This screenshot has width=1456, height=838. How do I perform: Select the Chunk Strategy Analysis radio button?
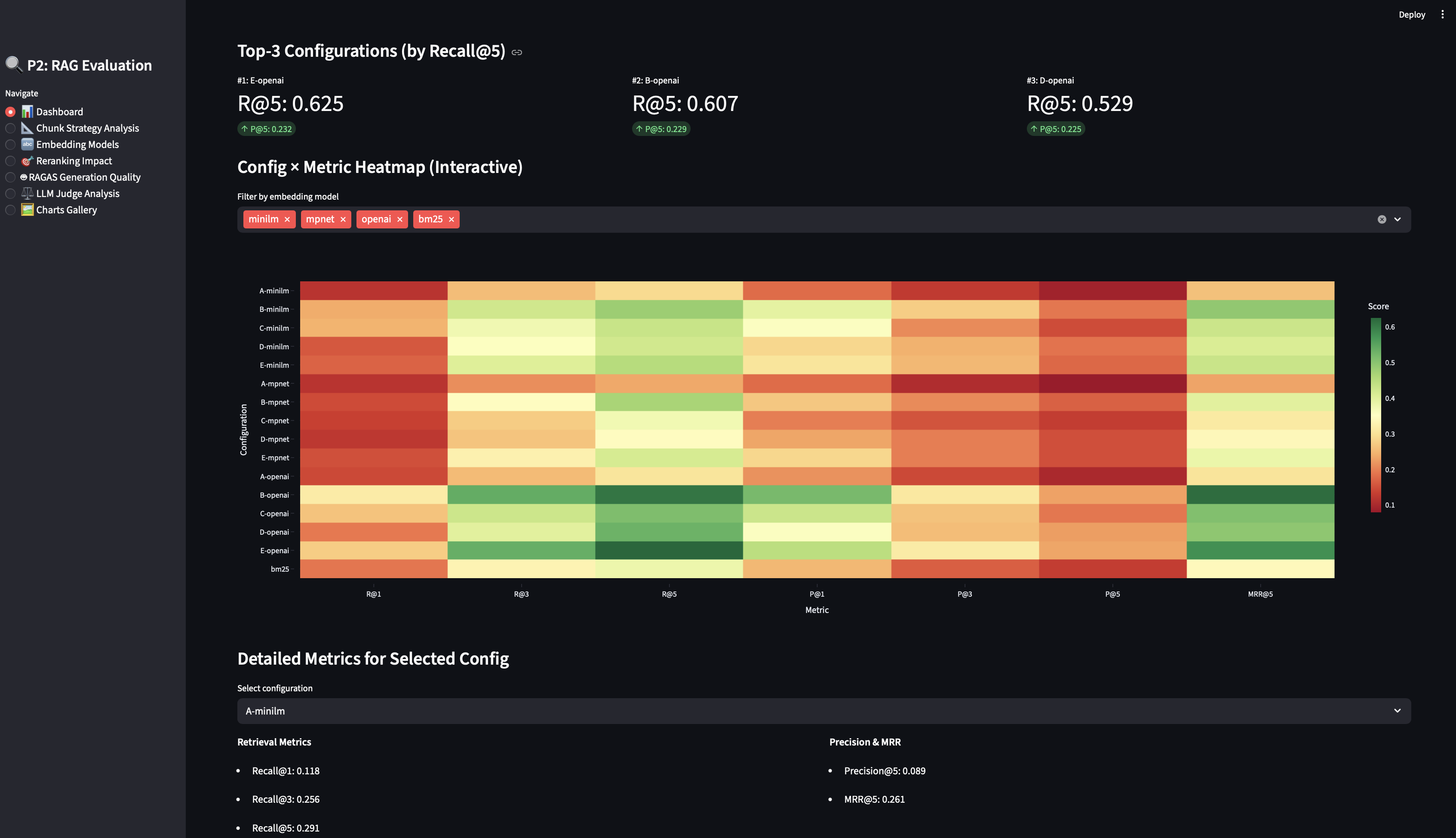point(10,128)
